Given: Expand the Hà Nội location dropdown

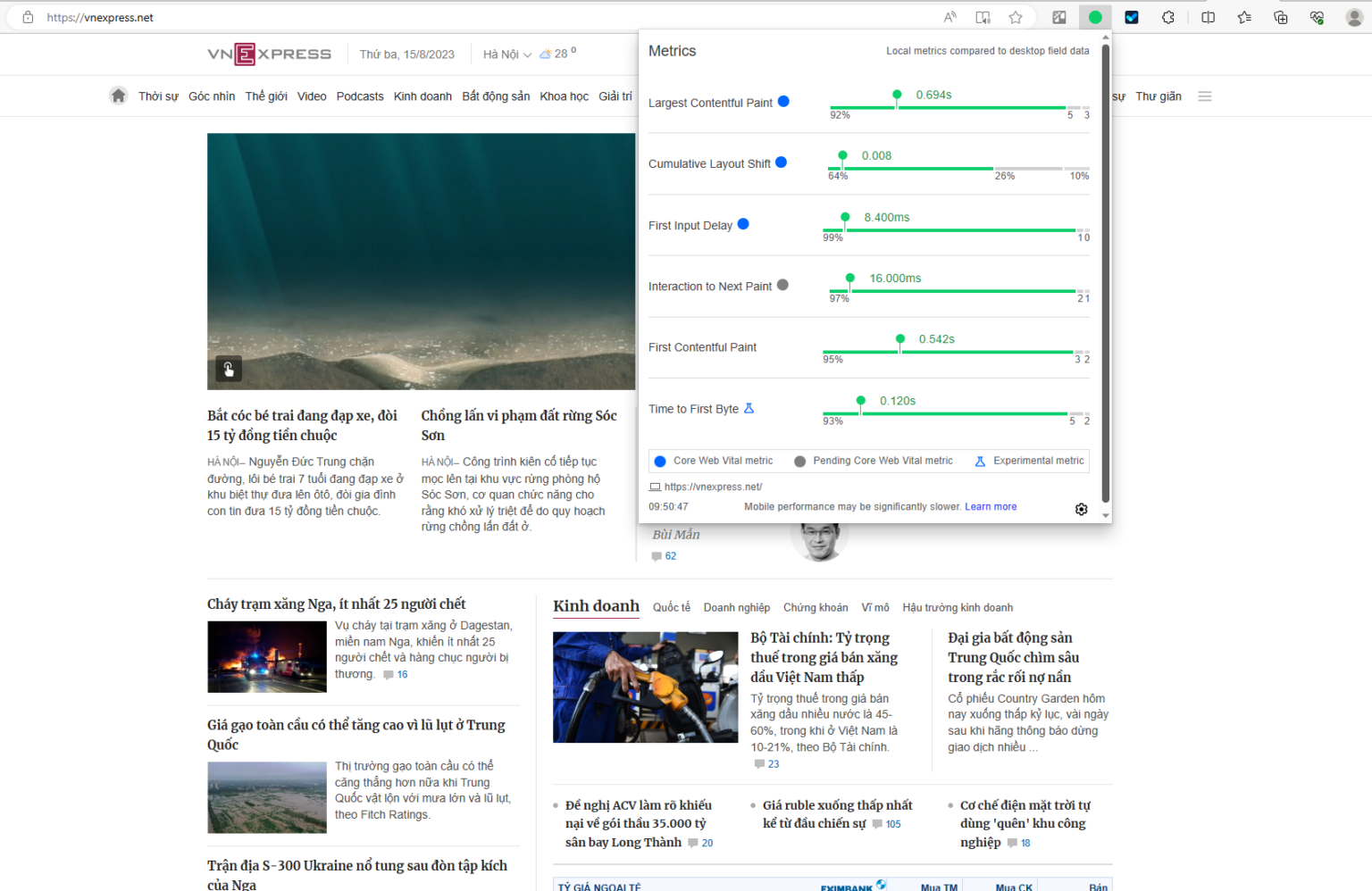Looking at the screenshot, I should (507, 54).
